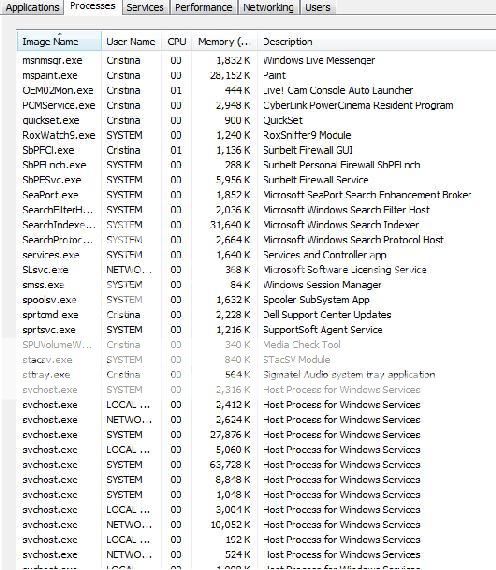Screen dimensions: 496x570
Task: Sort by Image Name column header
Action: 59,41
